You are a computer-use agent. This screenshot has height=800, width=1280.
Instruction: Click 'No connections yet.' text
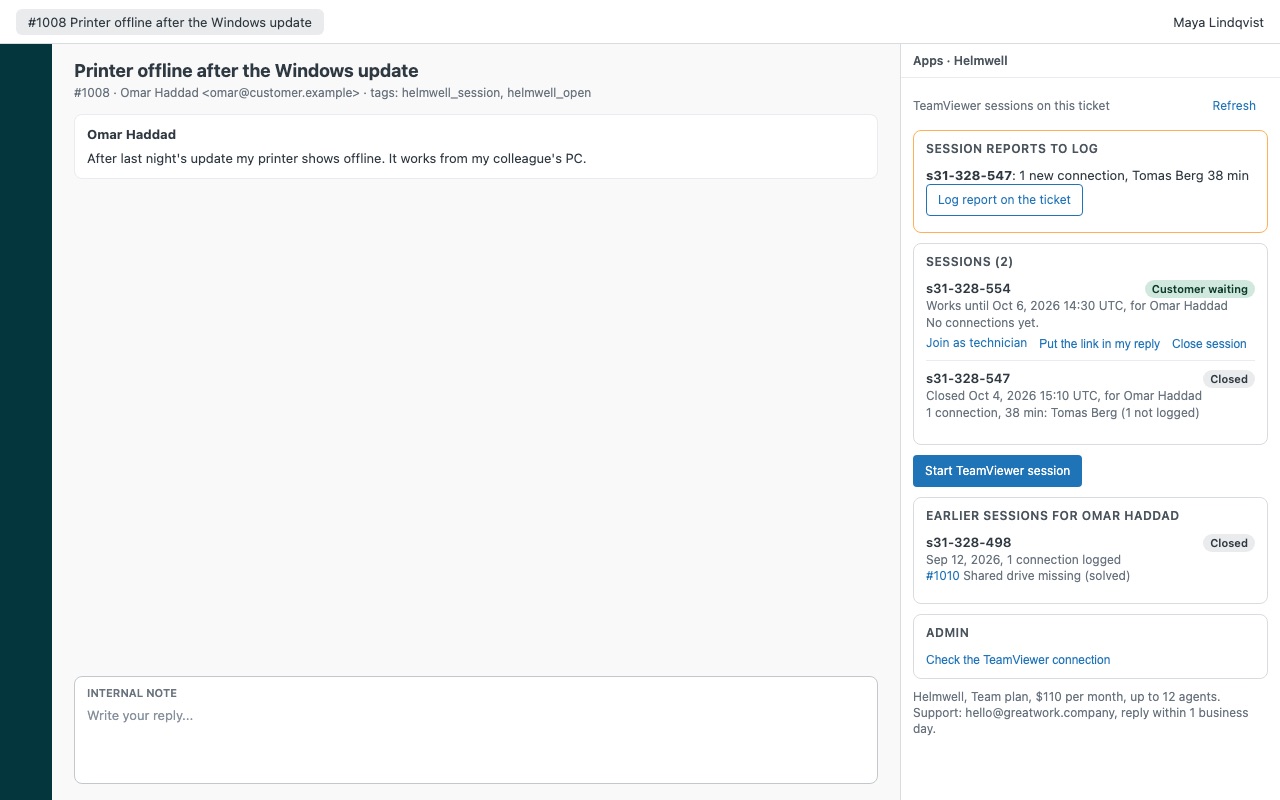coord(982,323)
